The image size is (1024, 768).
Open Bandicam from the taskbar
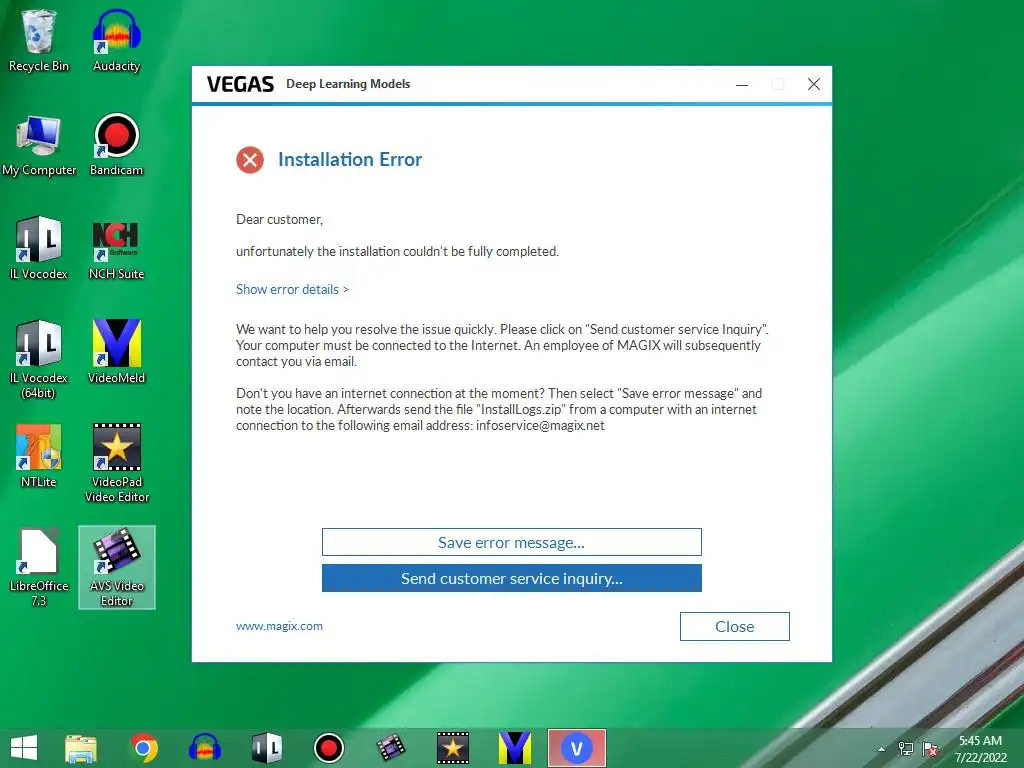click(x=328, y=748)
